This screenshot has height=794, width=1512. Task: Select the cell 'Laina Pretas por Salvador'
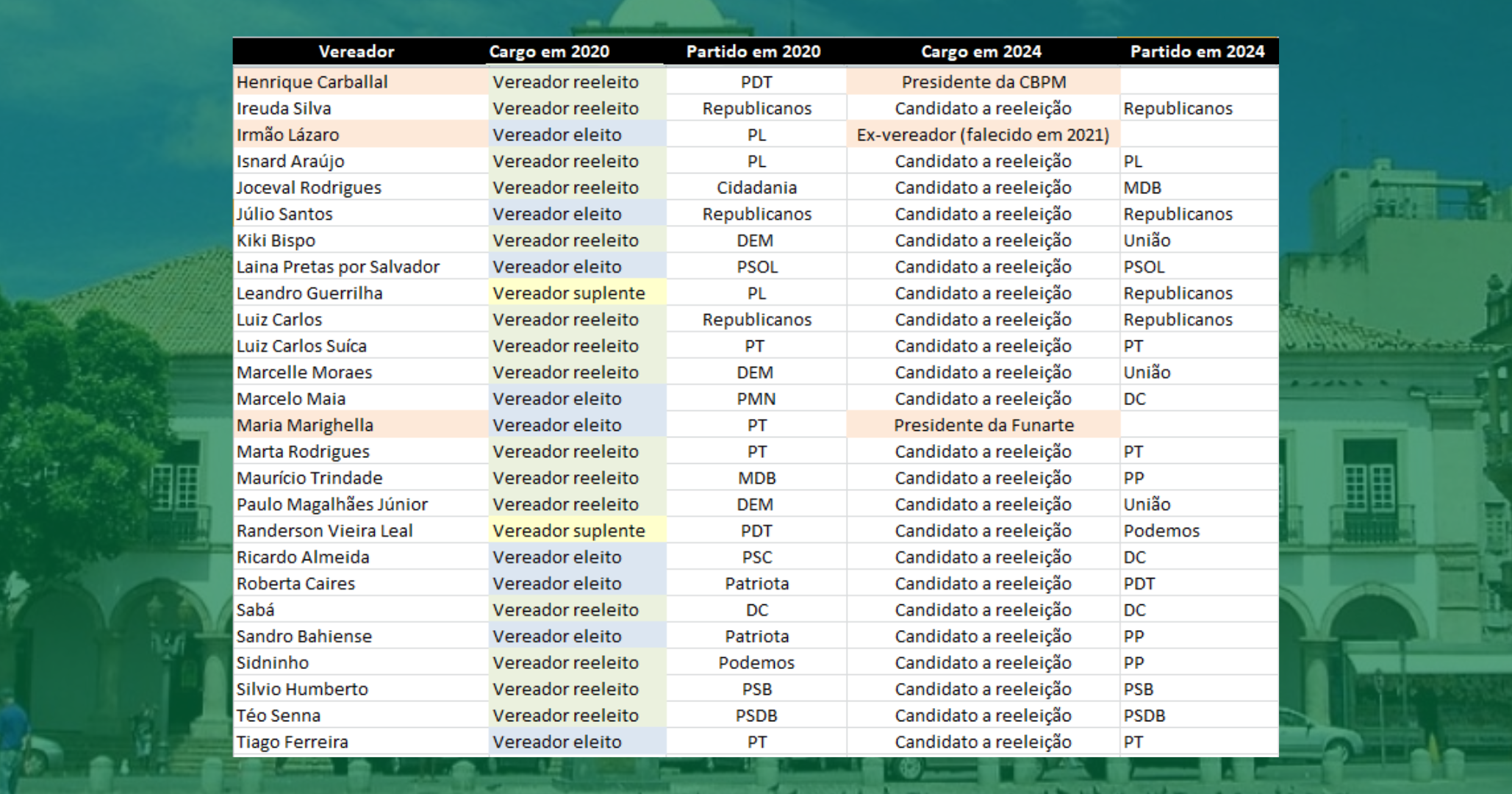pyautogui.click(x=360, y=267)
